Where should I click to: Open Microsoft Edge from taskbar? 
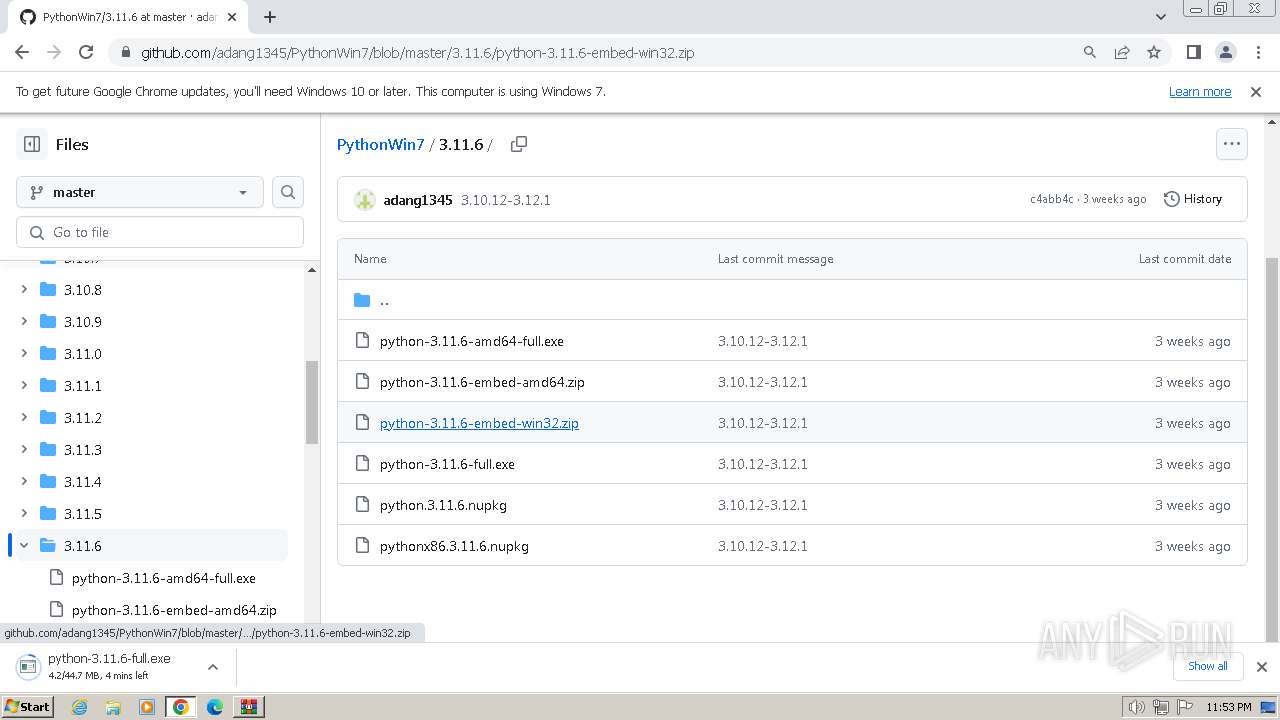click(x=215, y=707)
